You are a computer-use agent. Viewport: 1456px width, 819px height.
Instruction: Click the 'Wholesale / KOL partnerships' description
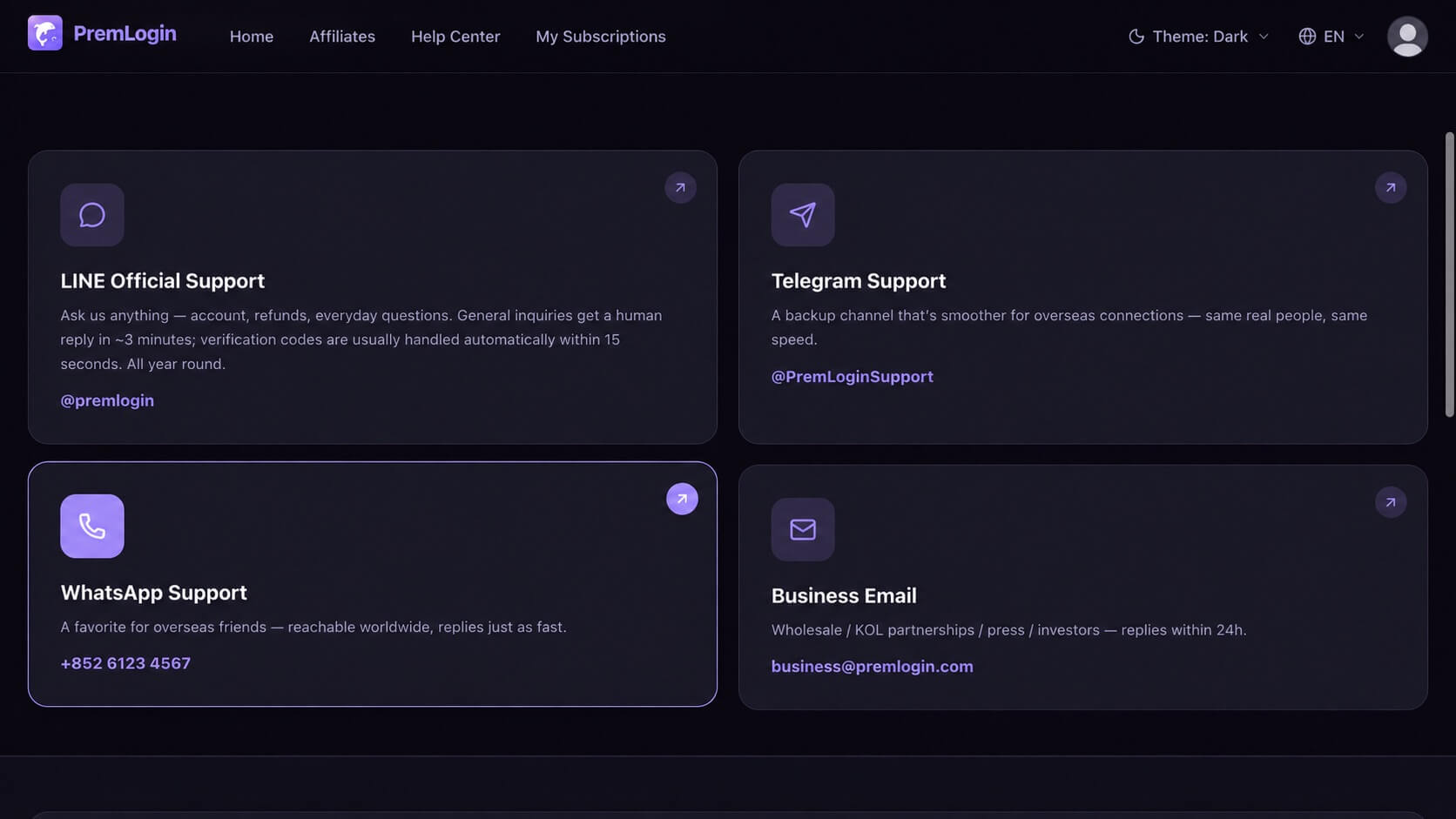click(1009, 630)
